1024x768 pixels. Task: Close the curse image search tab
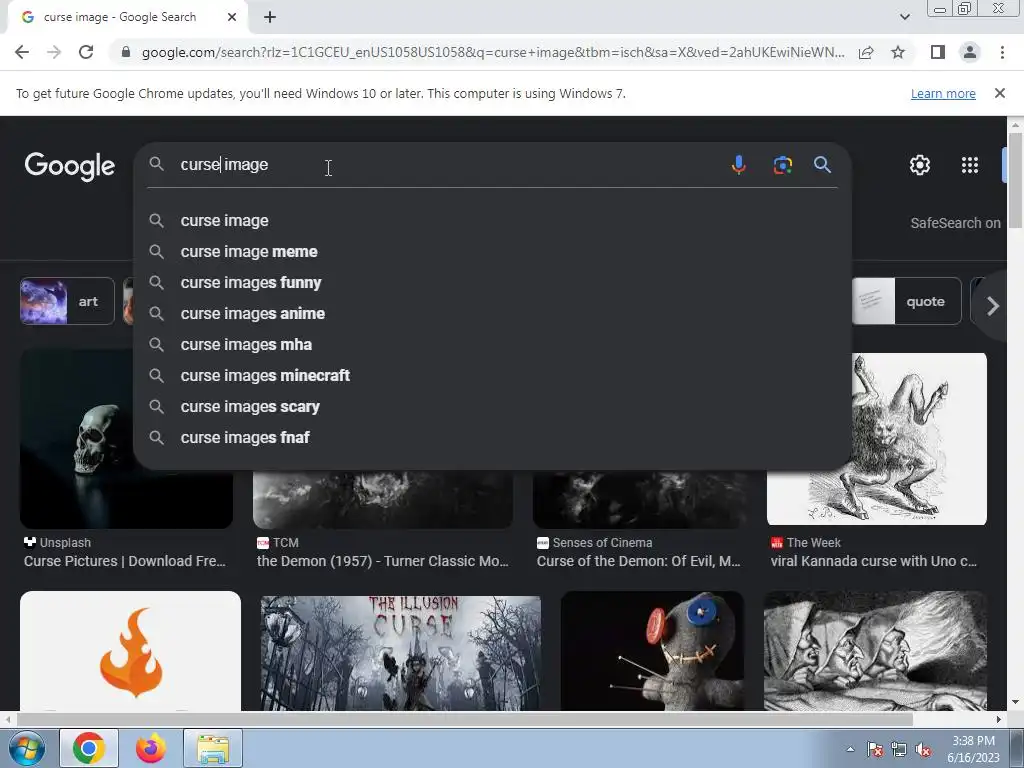pyautogui.click(x=232, y=17)
